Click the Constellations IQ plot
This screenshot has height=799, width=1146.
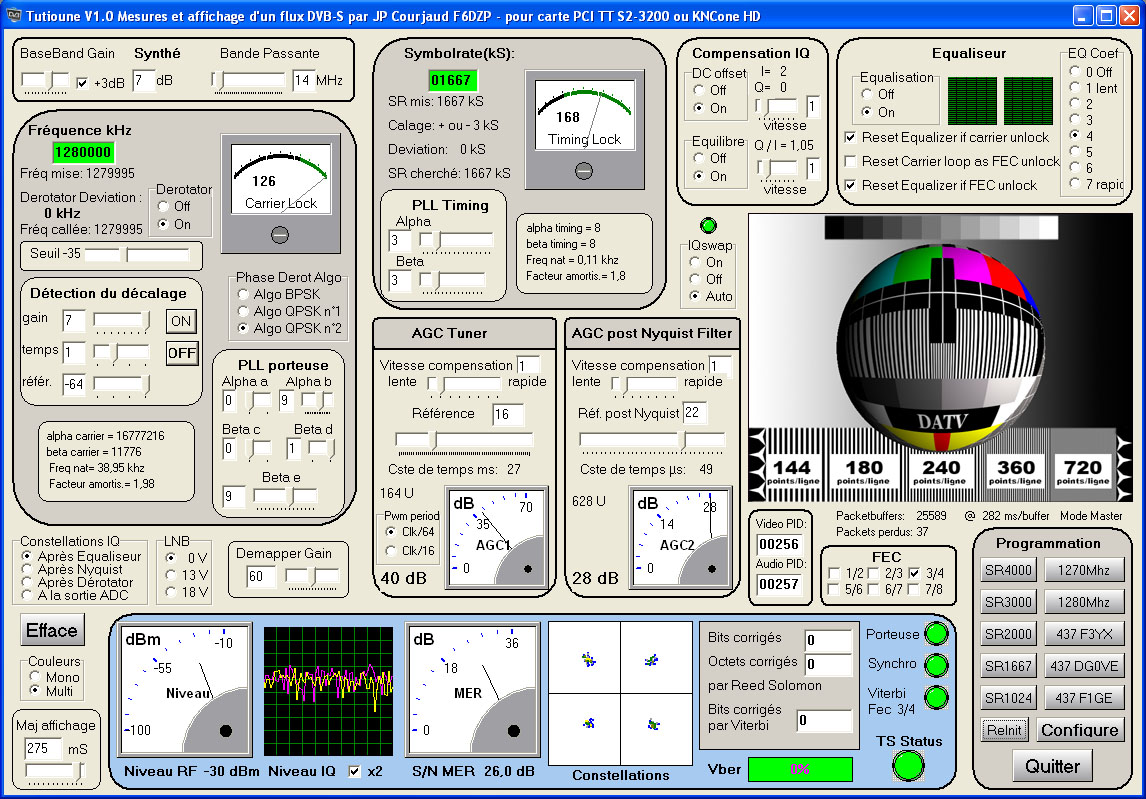tap(620, 692)
